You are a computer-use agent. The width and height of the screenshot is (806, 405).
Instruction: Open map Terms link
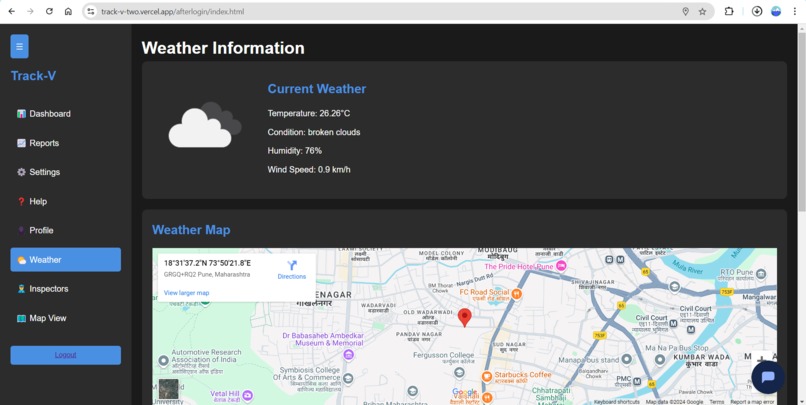tap(717, 402)
